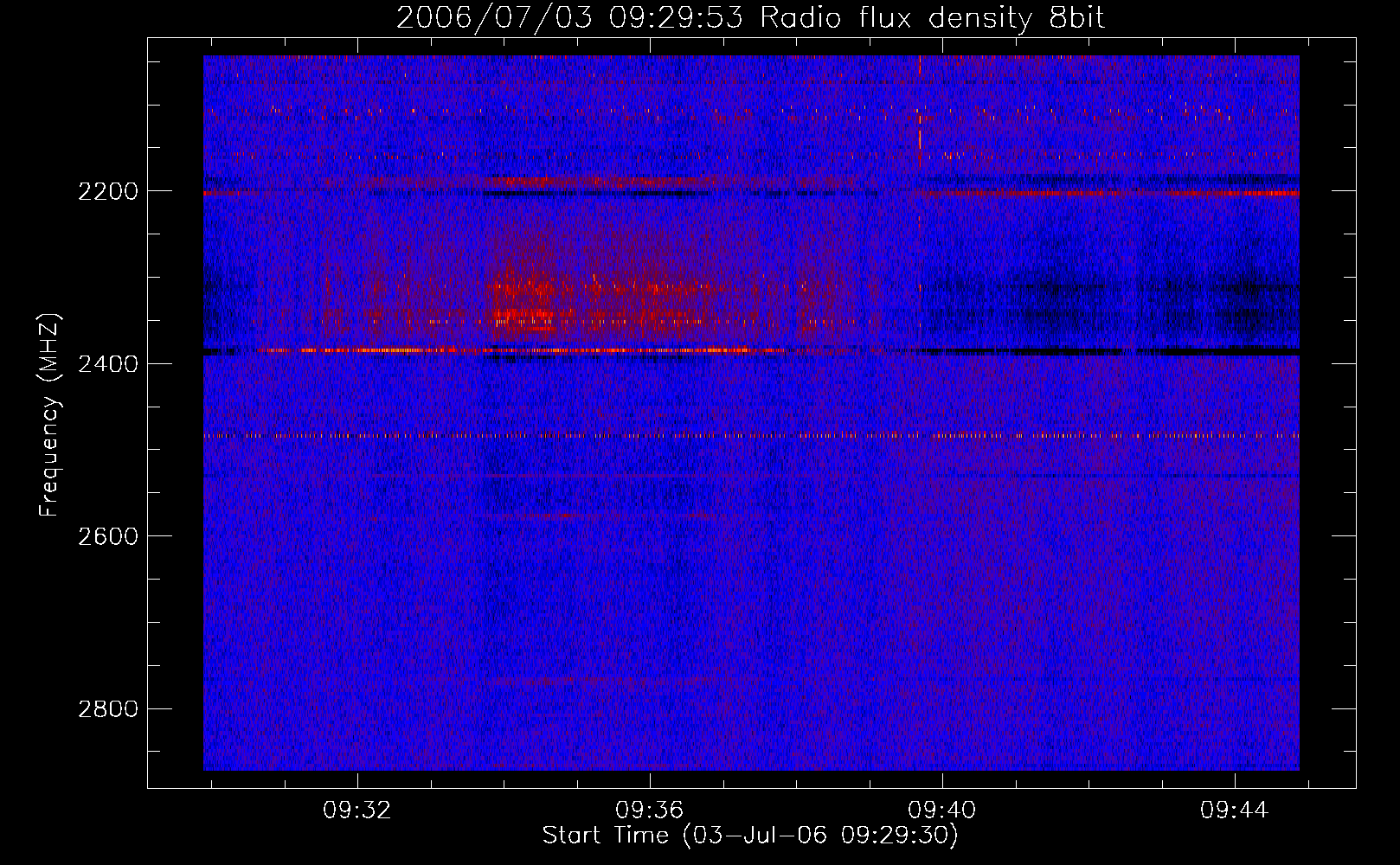Click the 2800 frequency tick label
This screenshot has width=1400, height=865.
click(x=108, y=709)
